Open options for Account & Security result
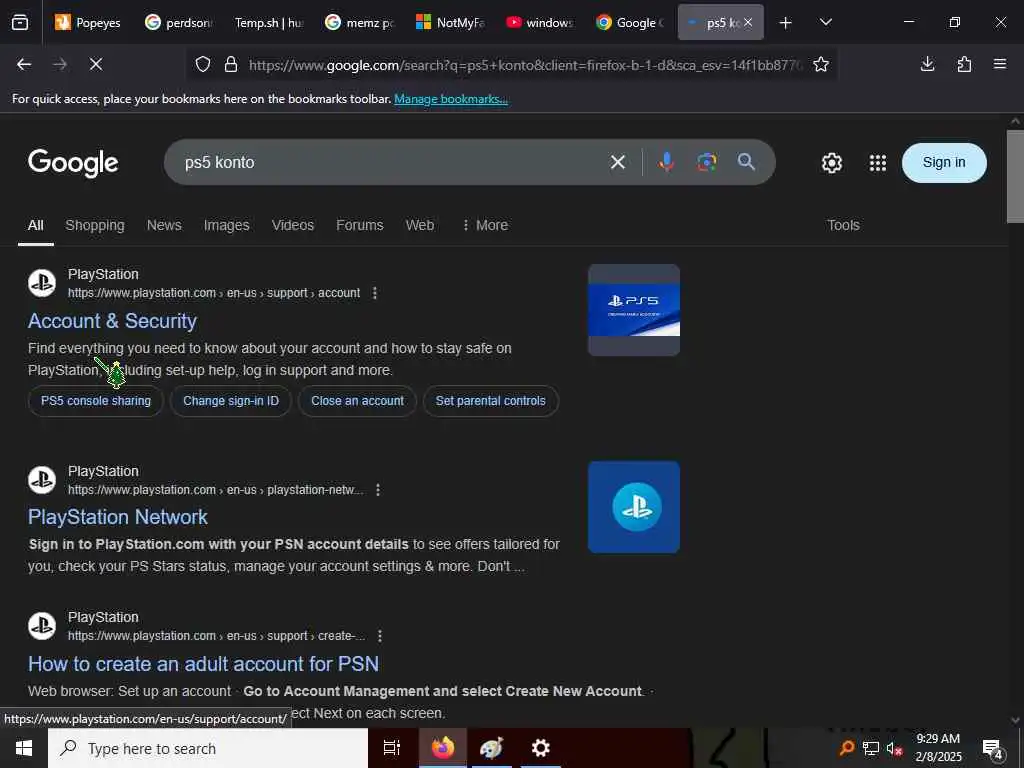This screenshot has width=1024, height=768. 375,293
